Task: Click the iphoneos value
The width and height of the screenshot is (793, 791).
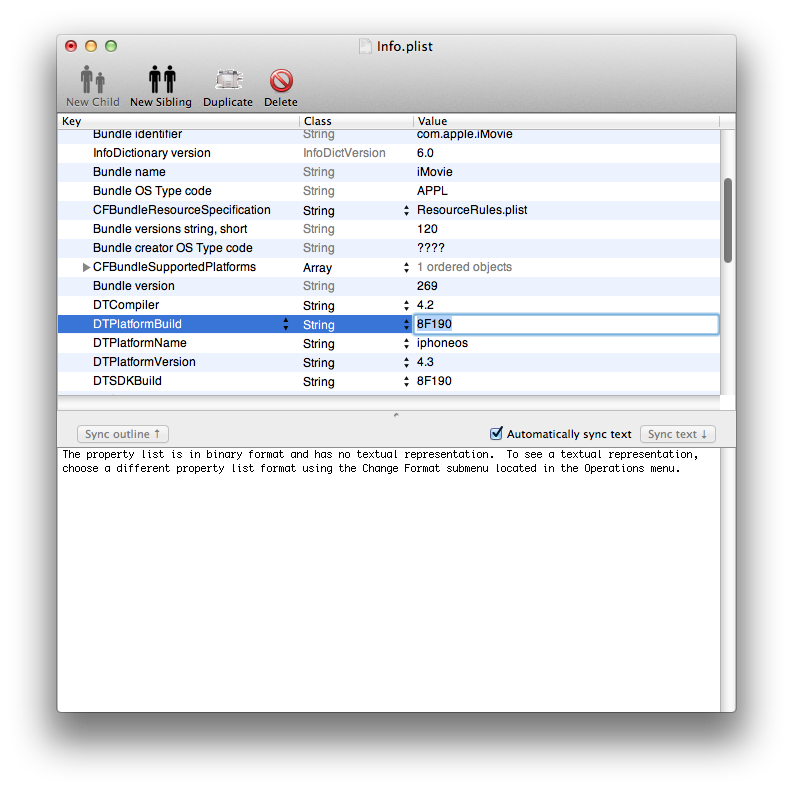Action: 442,343
